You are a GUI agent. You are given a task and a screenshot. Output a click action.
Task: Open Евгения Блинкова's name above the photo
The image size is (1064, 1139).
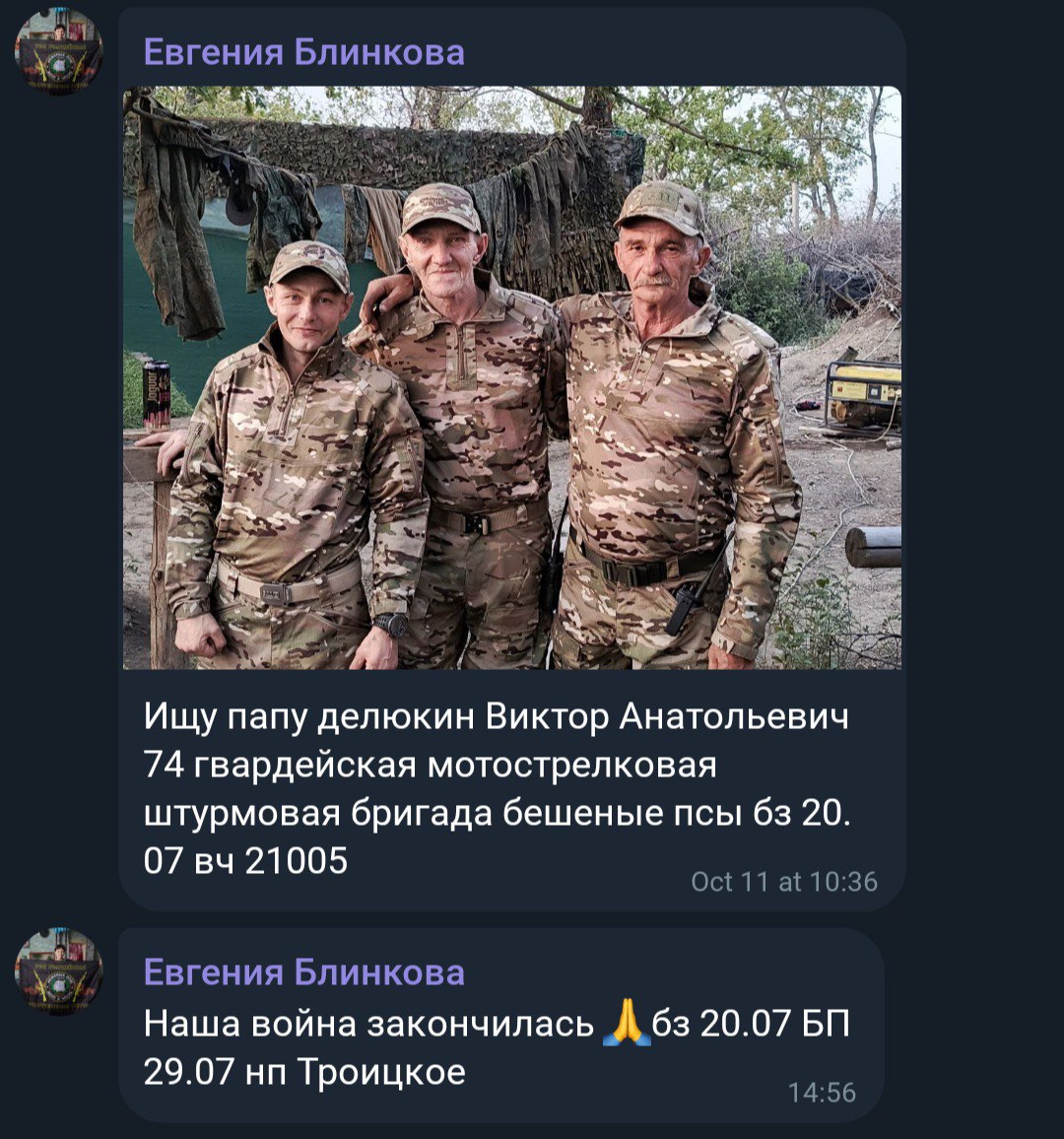click(303, 52)
